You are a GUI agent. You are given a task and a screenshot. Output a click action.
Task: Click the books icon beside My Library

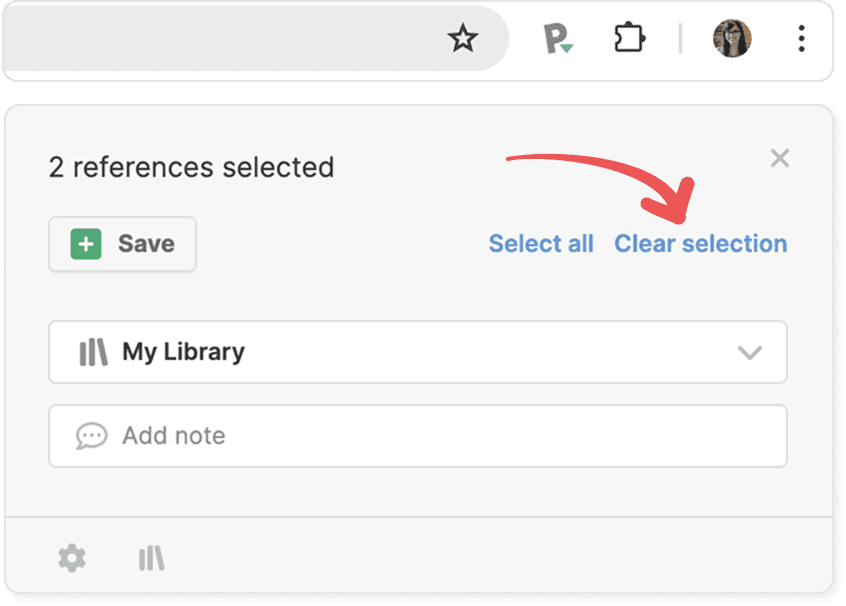pyautogui.click(x=93, y=352)
